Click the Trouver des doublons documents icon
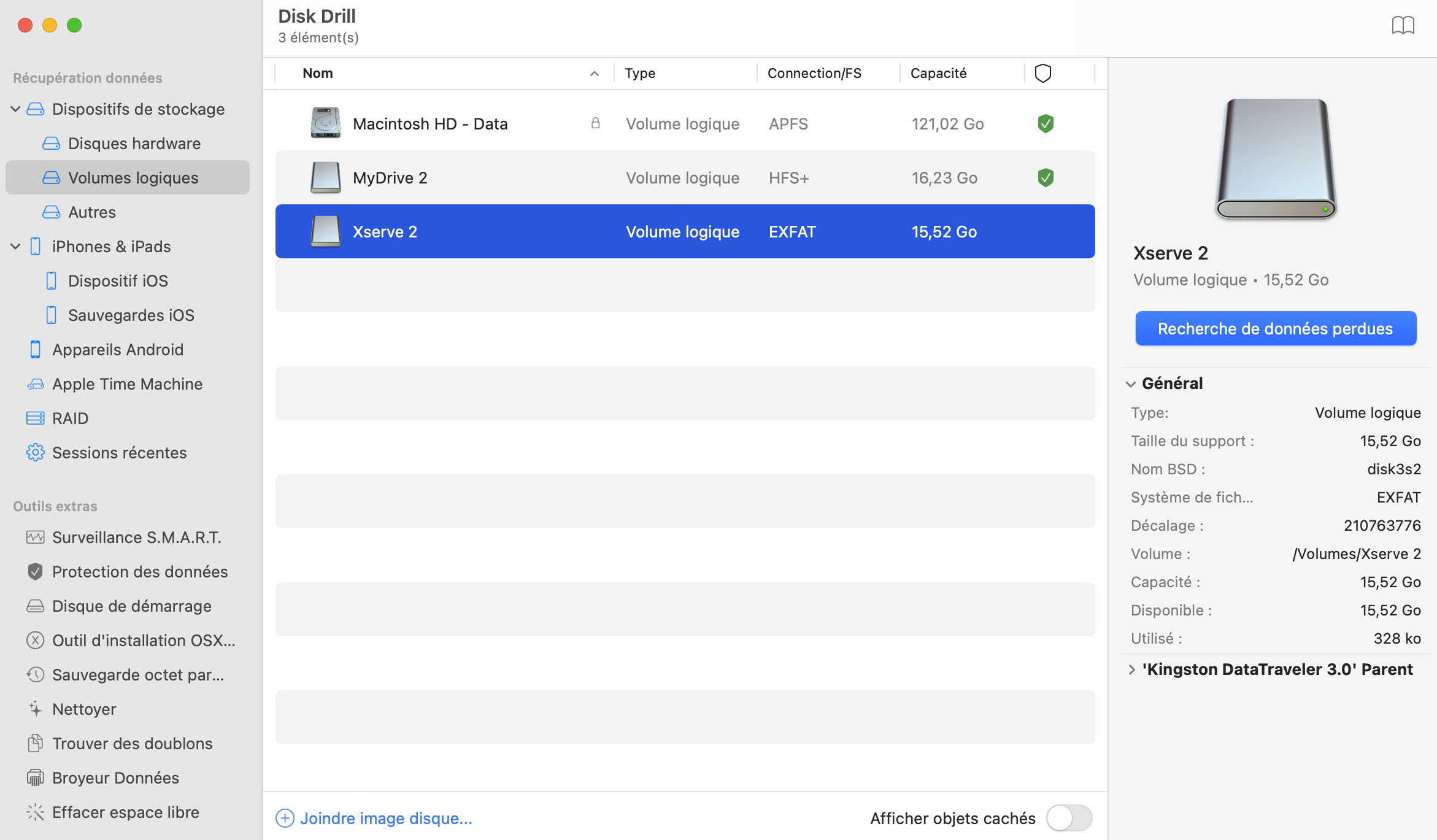1437x840 pixels. click(x=36, y=743)
